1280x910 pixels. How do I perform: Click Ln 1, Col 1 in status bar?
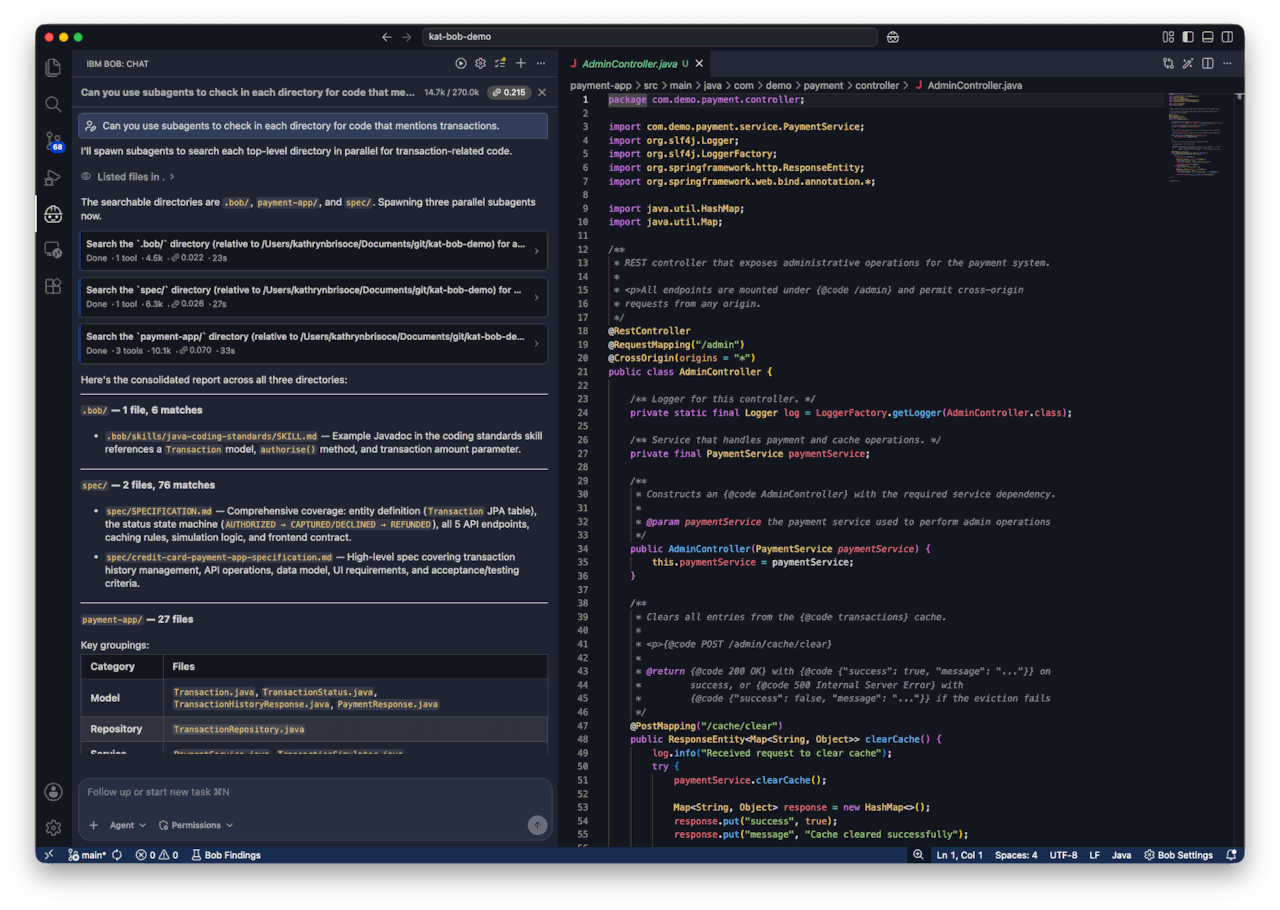coord(959,855)
